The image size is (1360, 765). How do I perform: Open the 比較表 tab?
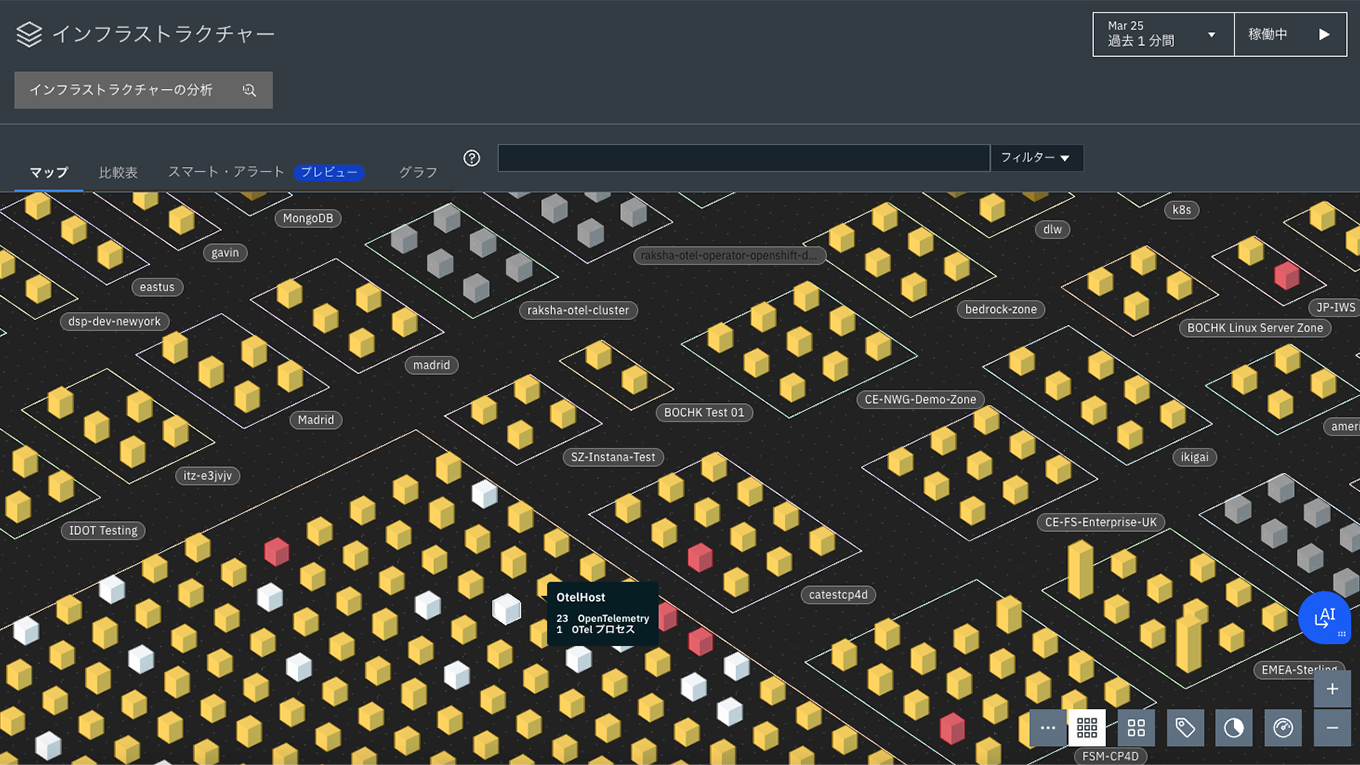point(118,172)
